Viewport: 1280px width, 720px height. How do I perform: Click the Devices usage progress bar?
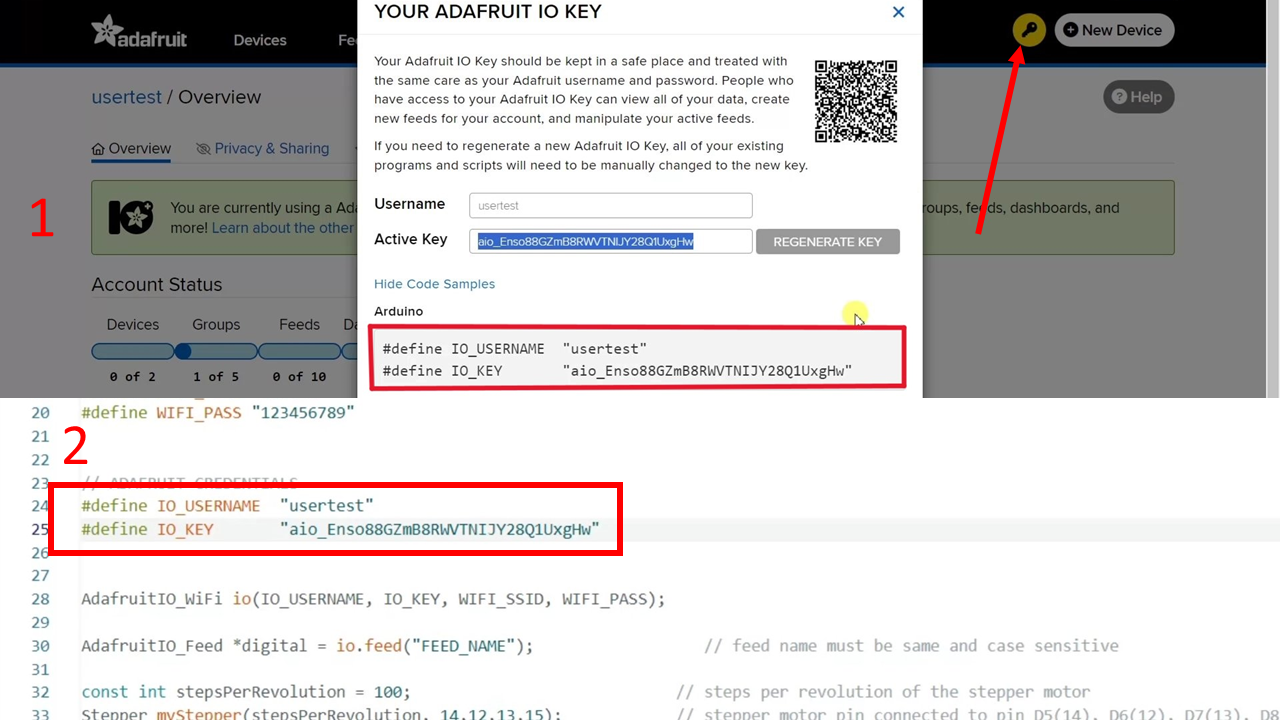pos(132,351)
